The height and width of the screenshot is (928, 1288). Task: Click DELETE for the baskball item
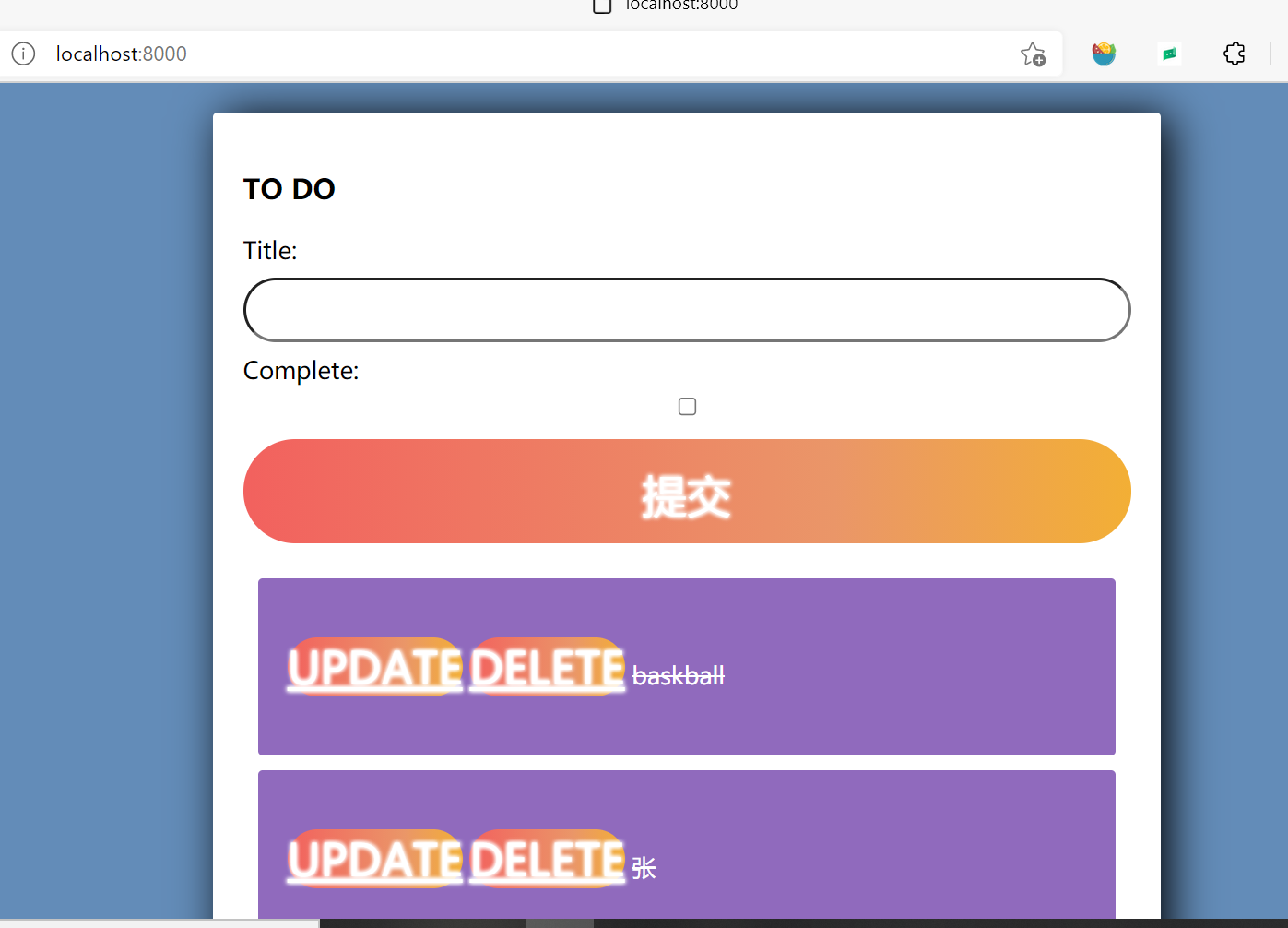(548, 667)
